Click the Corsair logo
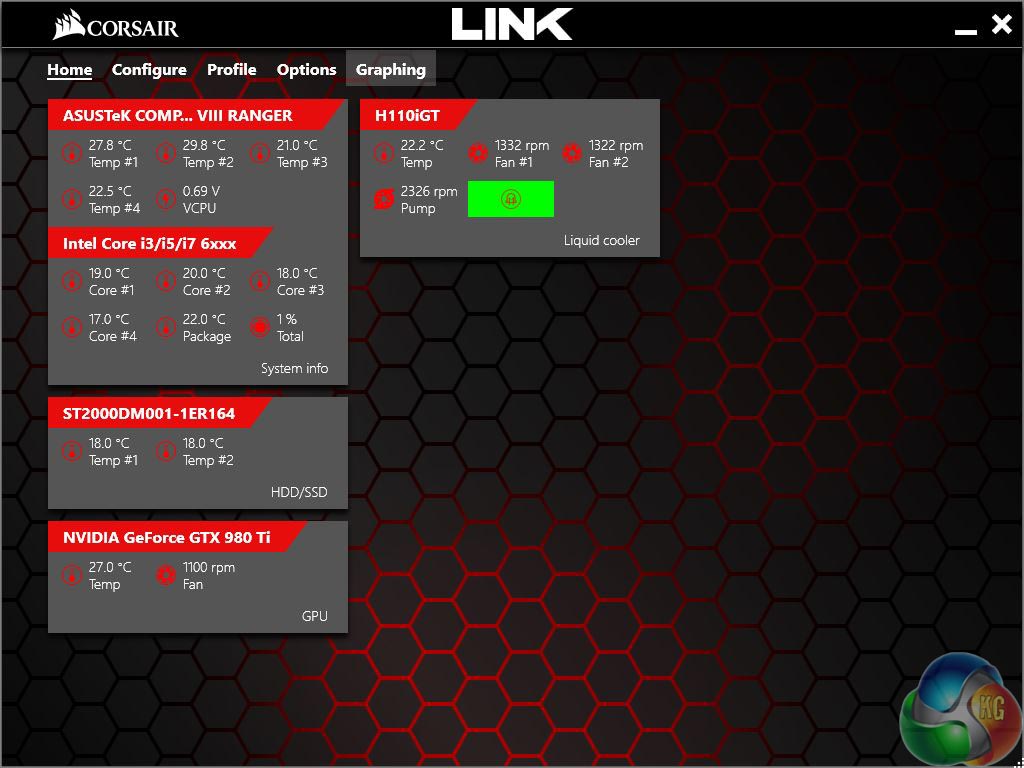This screenshot has width=1024, height=768. pos(115,27)
